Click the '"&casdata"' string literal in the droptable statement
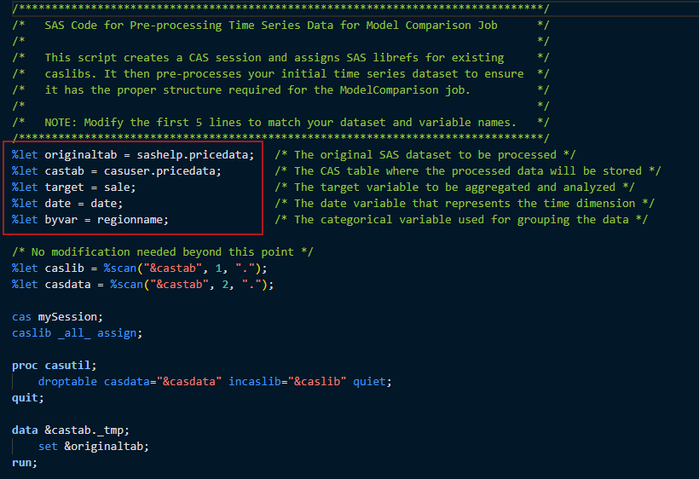The height and width of the screenshot is (479, 699). (189, 381)
